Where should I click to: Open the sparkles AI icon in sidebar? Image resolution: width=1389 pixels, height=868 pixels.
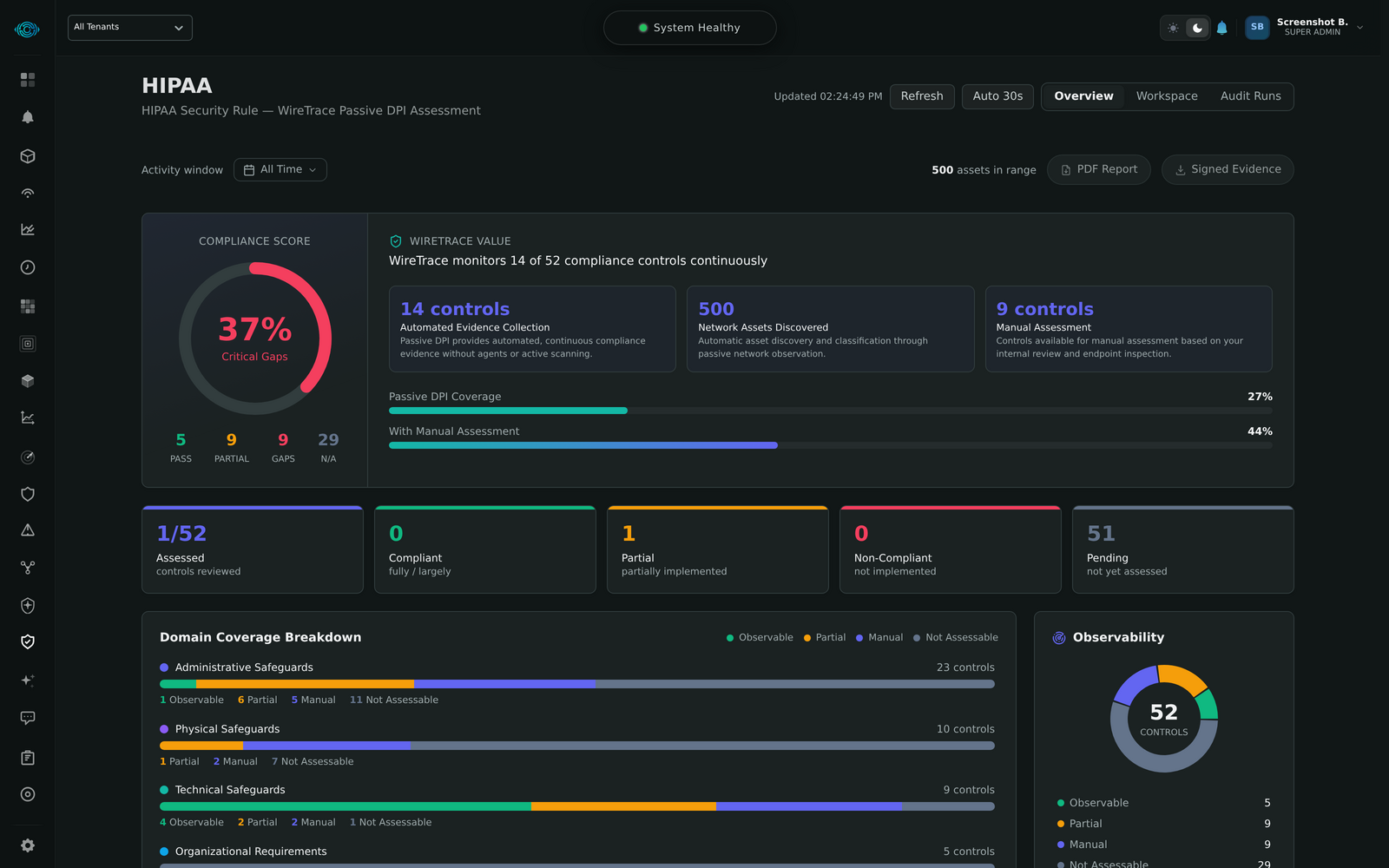coord(28,681)
